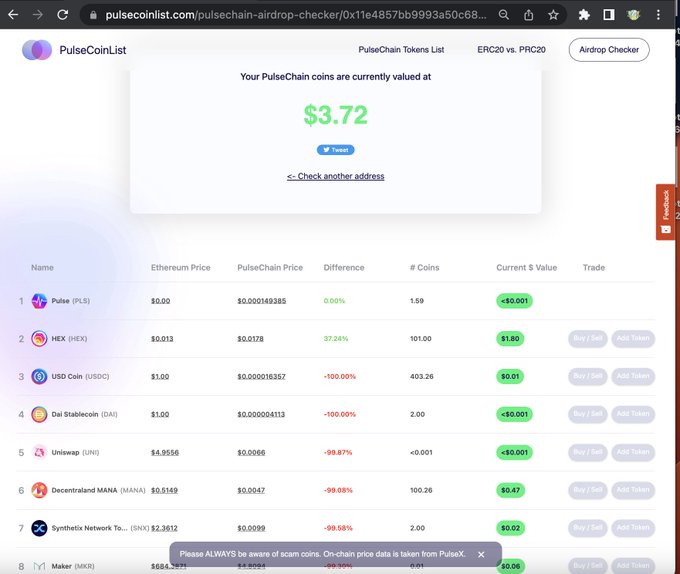Image resolution: width=680 pixels, height=574 pixels.
Task: Click Synthetix PulseChain price $0.0099
Action: [251, 528]
